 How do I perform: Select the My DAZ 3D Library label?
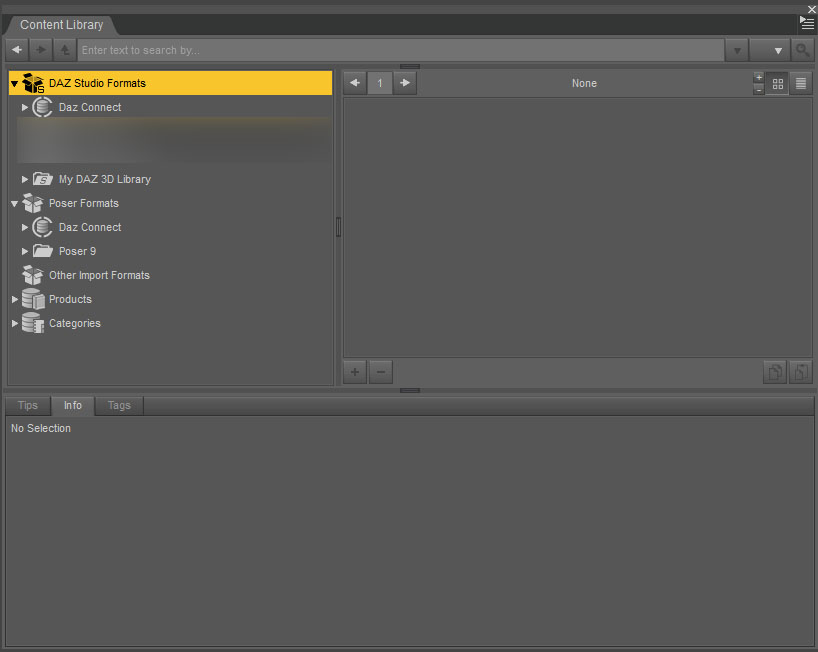coord(105,179)
